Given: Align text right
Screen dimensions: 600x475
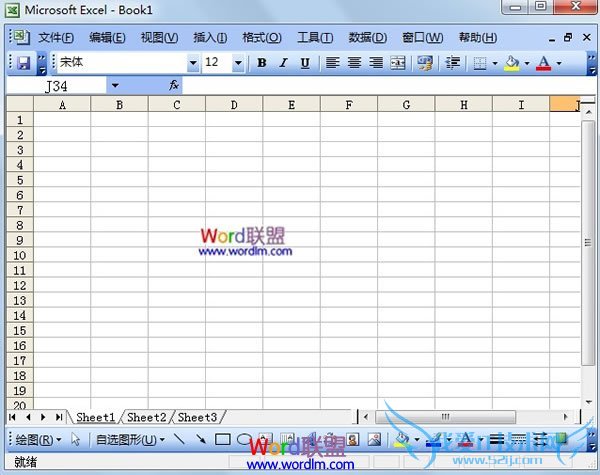Looking at the screenshot, I should (376, 63).
